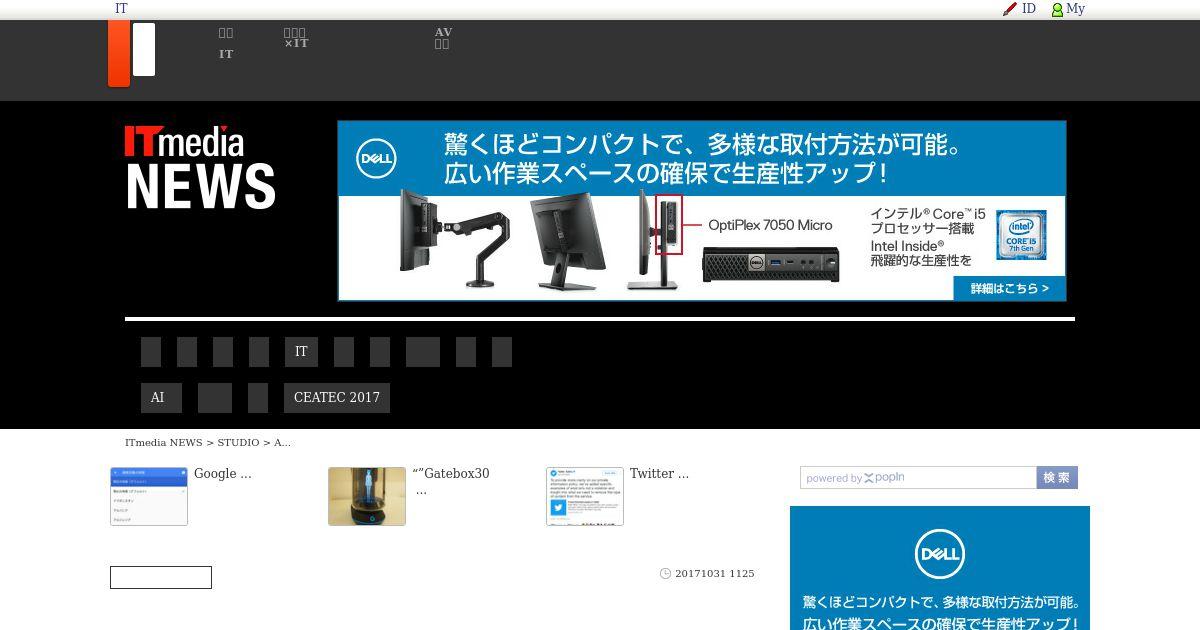This screenshot has width=1200, height=630.
Task: Open the first blank category box in navigation
Action: (151, 352)
